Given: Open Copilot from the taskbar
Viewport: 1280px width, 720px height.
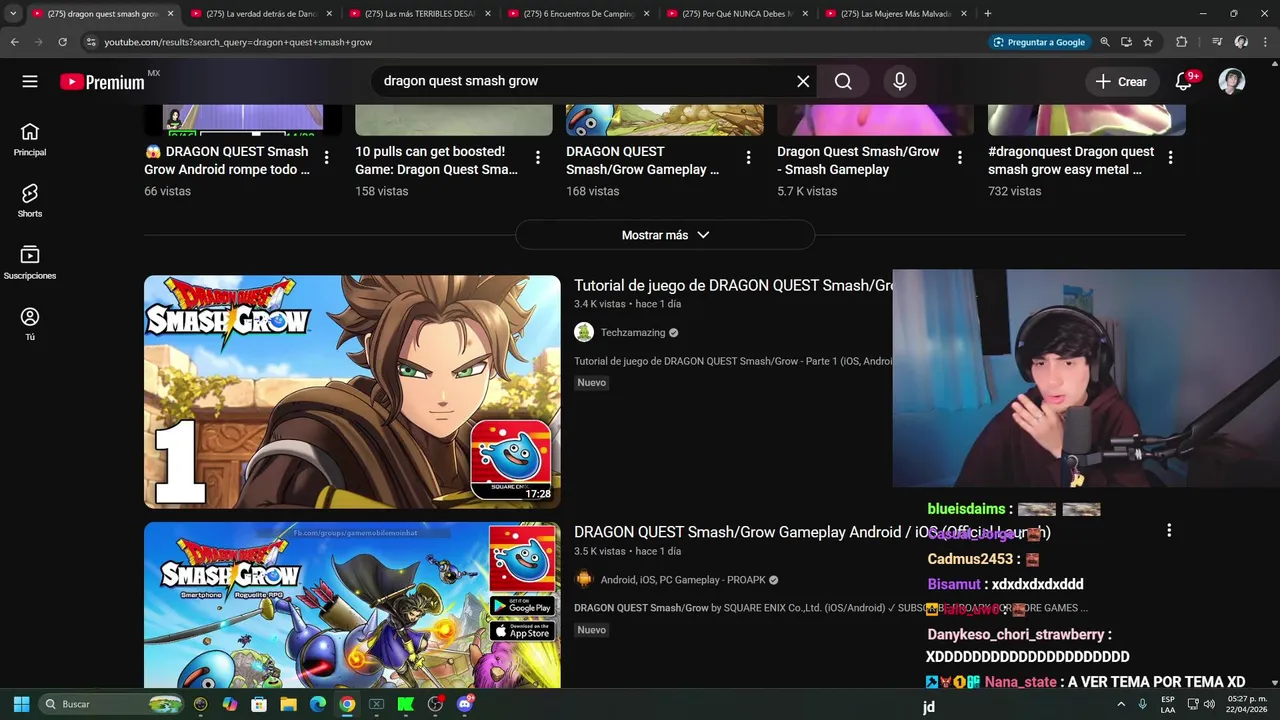Looking at the screenshot, I should 230,704.
